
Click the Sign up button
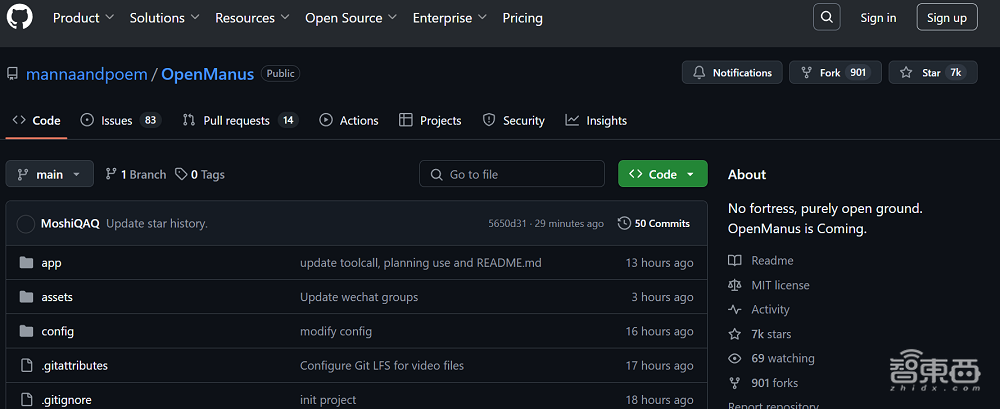pyautogui.click(x=946, y=18)
